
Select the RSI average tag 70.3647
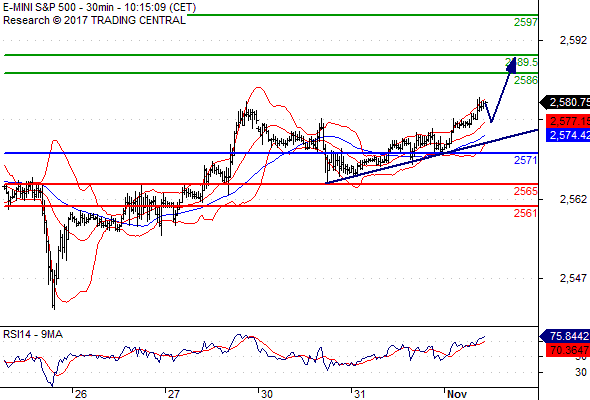(568, 350)
